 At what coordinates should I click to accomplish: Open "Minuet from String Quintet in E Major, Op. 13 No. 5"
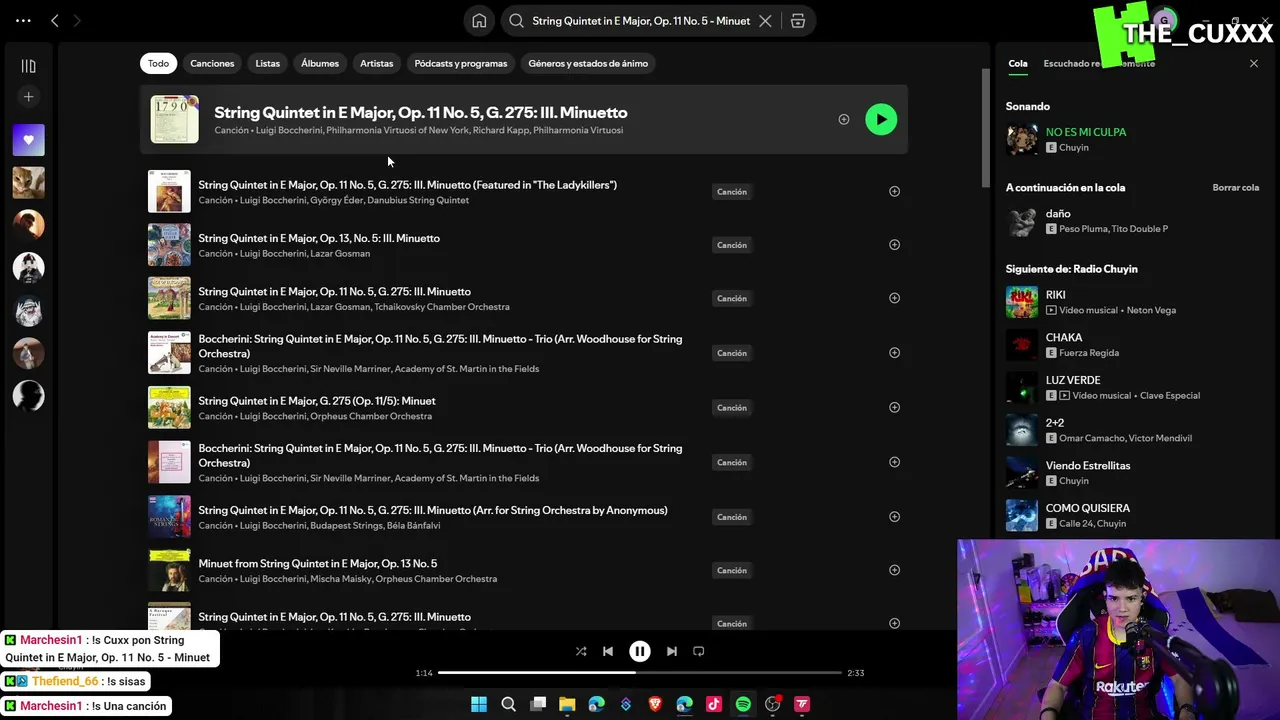318,564
